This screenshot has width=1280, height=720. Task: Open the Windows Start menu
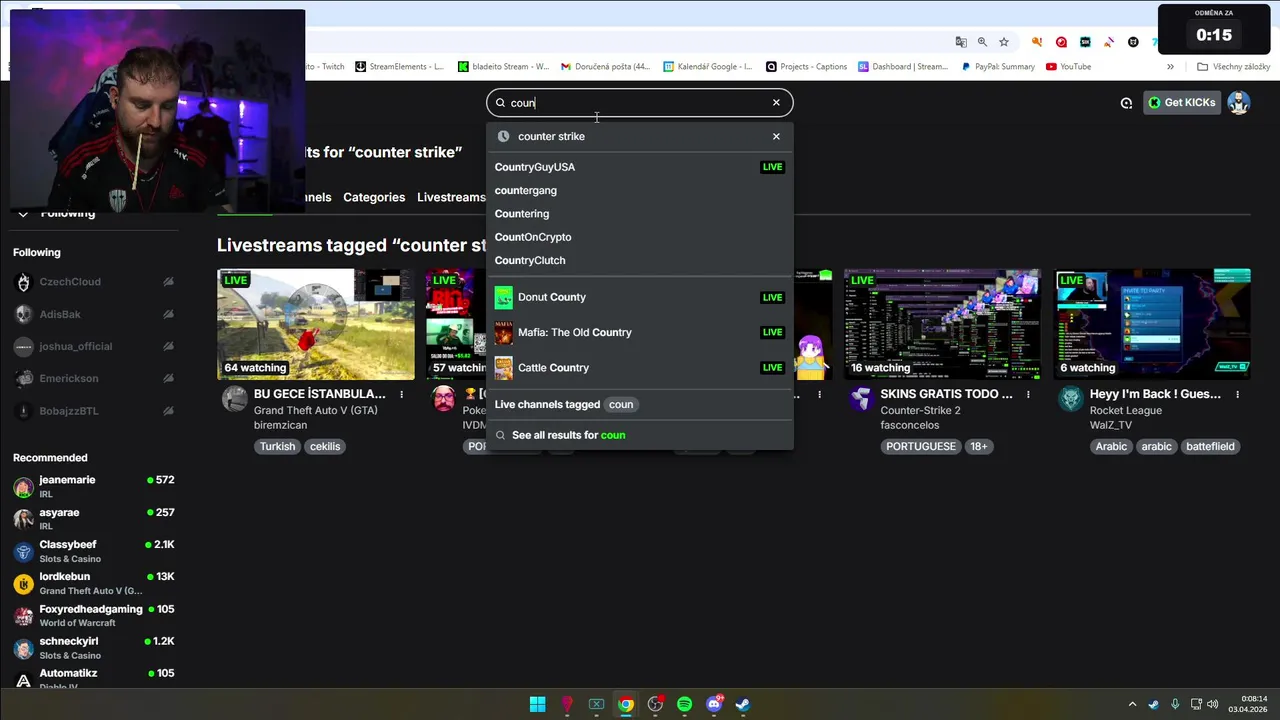coord(537,704)
